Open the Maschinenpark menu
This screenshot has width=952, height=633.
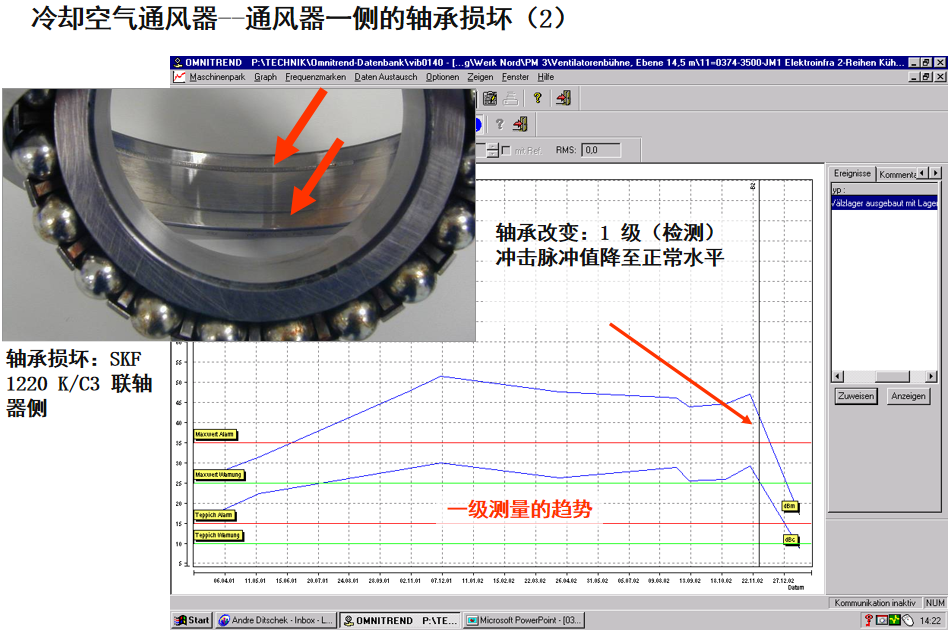click(217, 77)
